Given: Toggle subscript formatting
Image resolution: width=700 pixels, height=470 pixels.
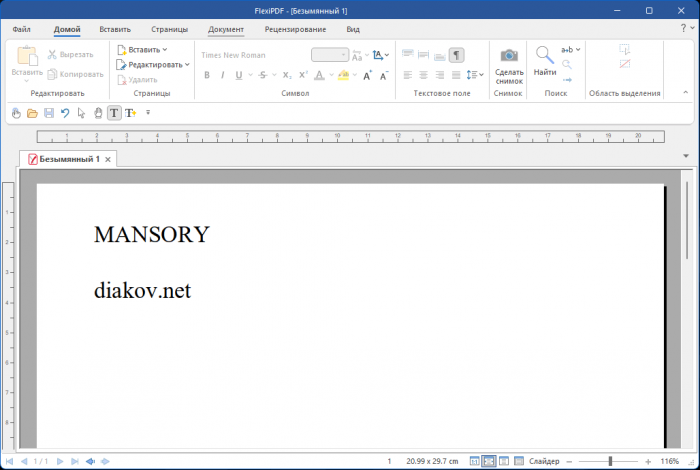Looking at the screenshot, I should coord(287,75).
